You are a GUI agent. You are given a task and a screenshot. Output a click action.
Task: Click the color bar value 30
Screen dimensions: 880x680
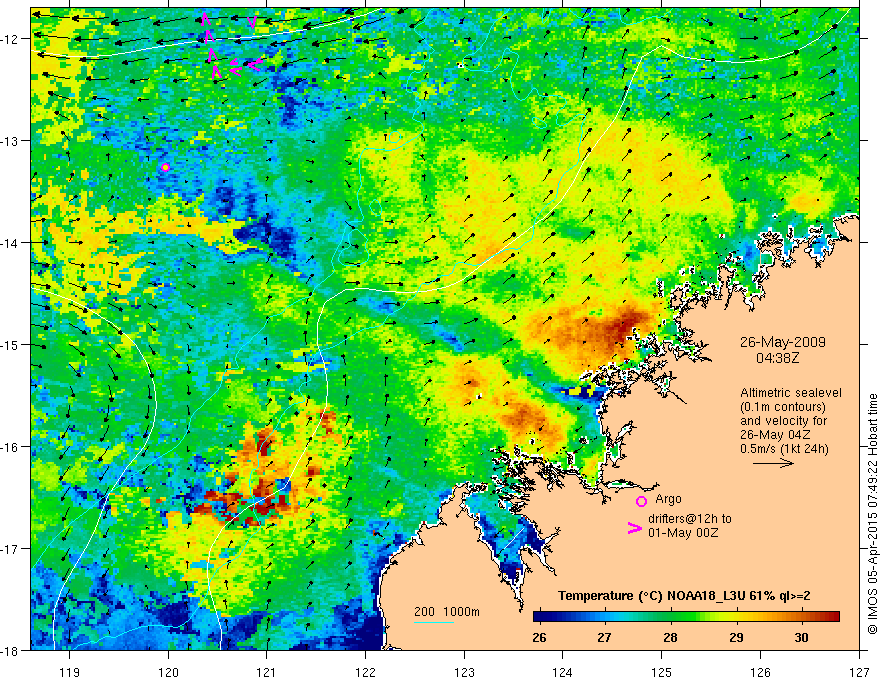coord(801,637)
